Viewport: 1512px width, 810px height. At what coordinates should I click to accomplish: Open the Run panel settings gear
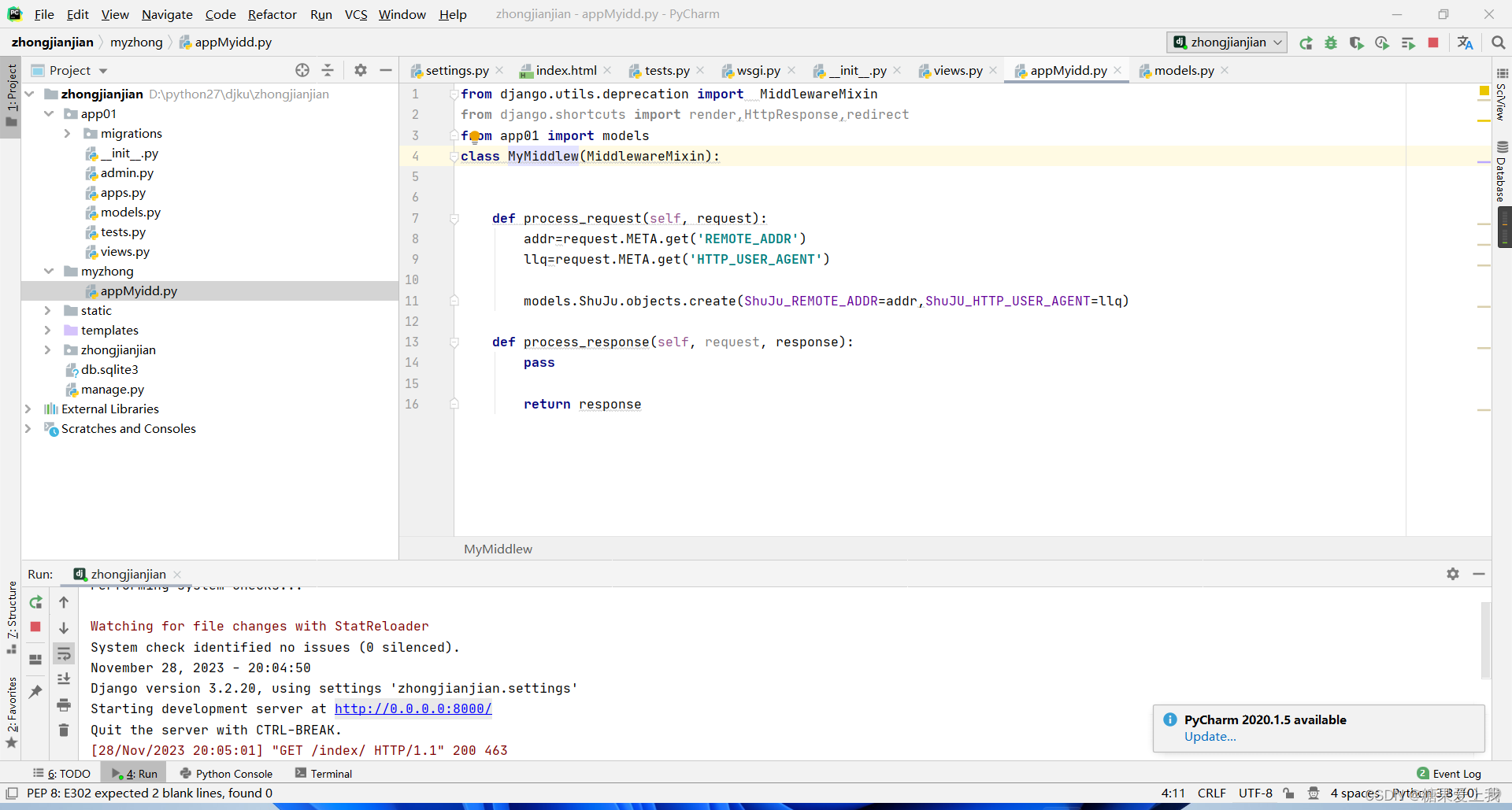tap(1453, 574)
